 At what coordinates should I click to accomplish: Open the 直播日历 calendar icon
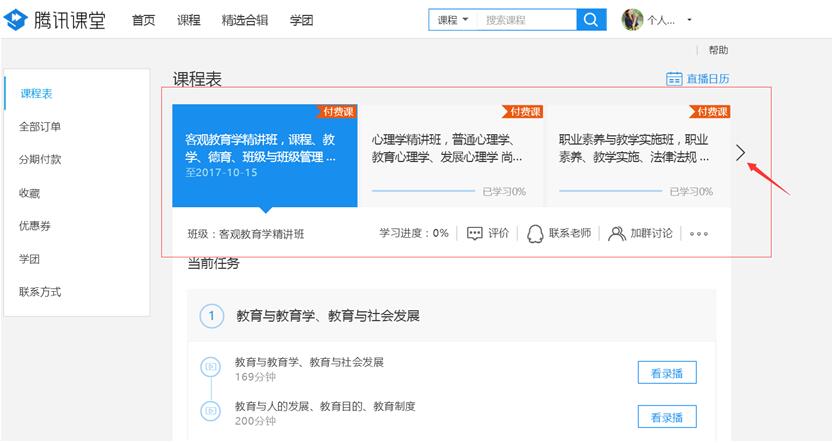(x=674, y=79)
